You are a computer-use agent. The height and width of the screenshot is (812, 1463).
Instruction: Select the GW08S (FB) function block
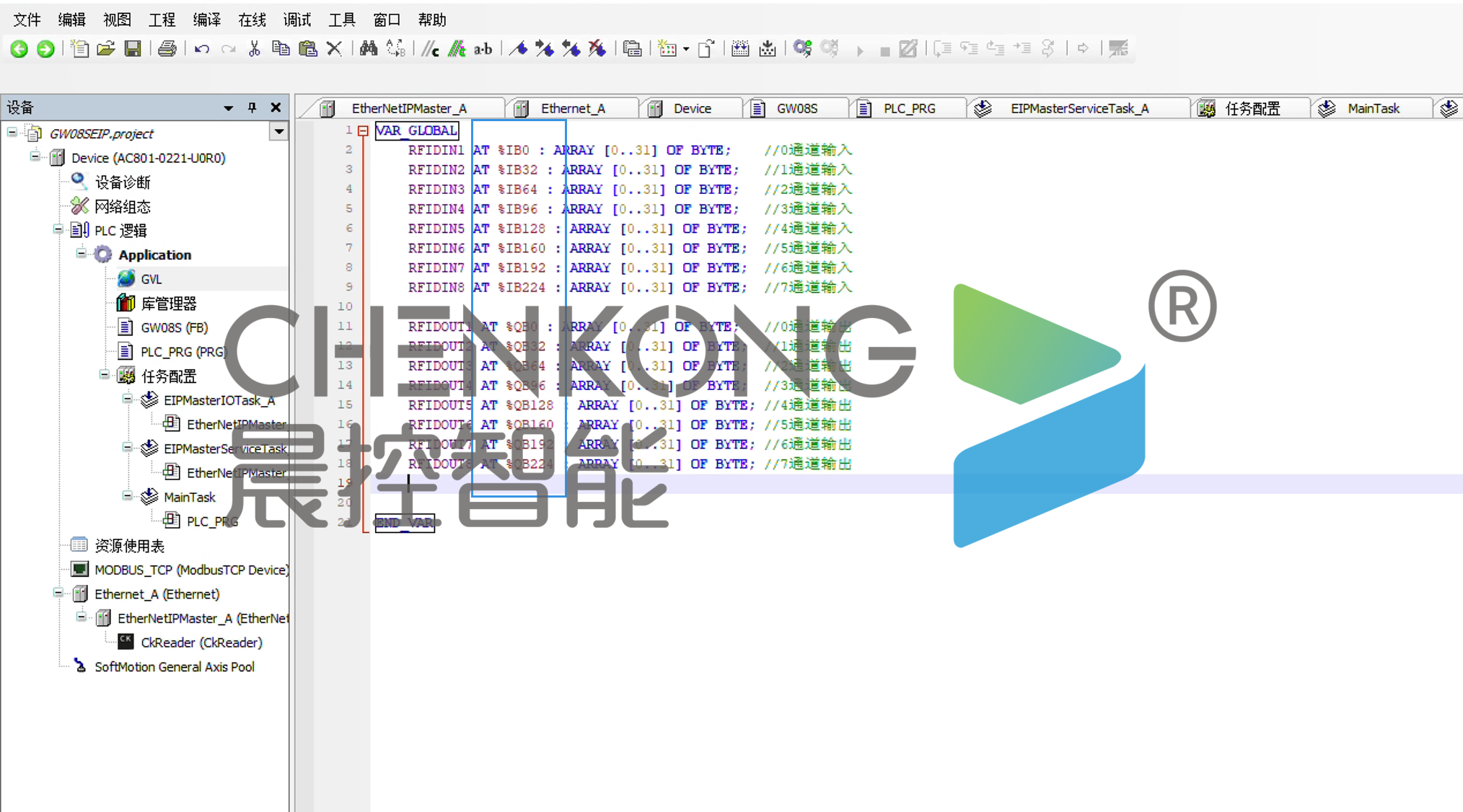click(175, 327)
